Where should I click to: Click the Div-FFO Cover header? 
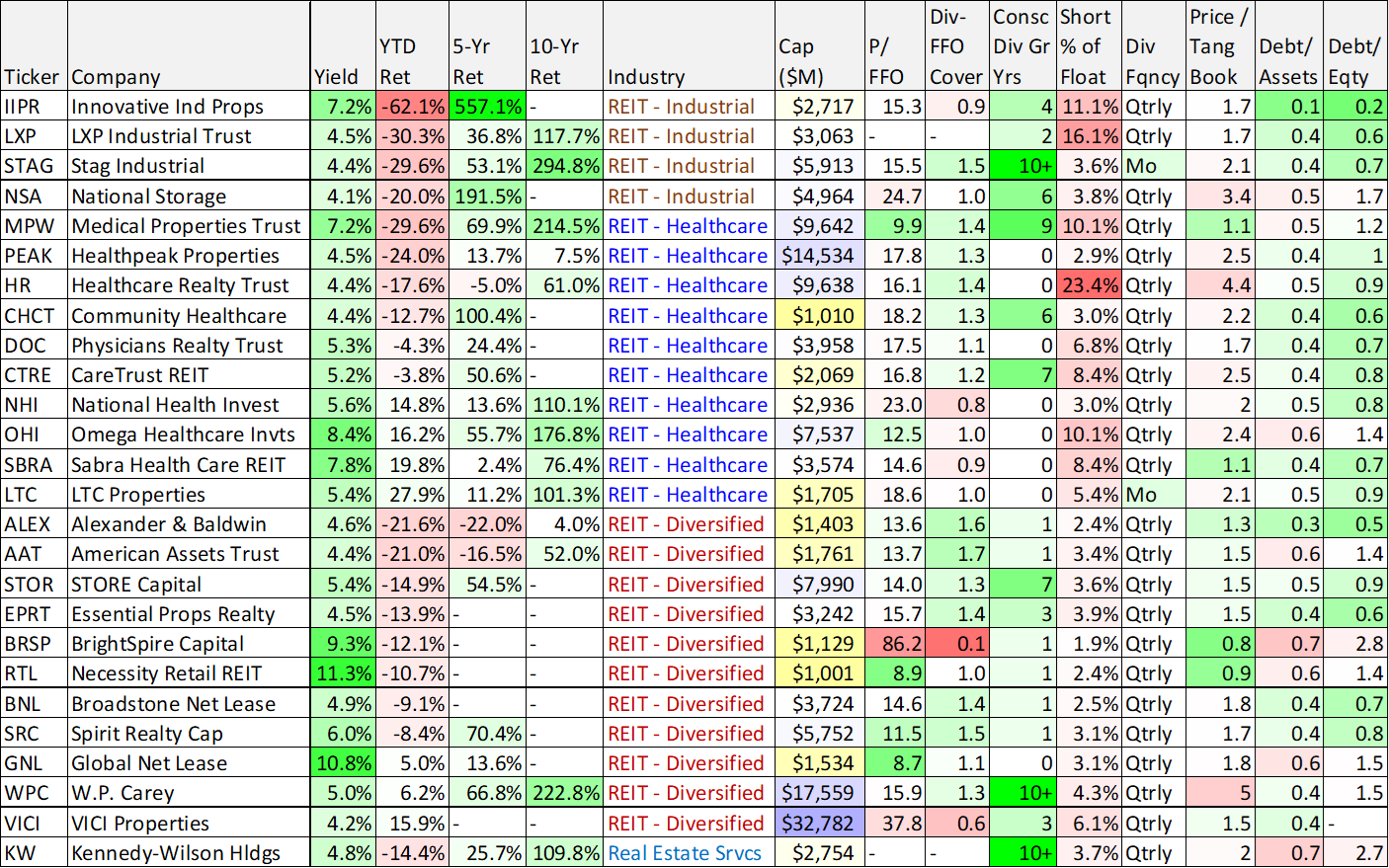tap(957, 46)
